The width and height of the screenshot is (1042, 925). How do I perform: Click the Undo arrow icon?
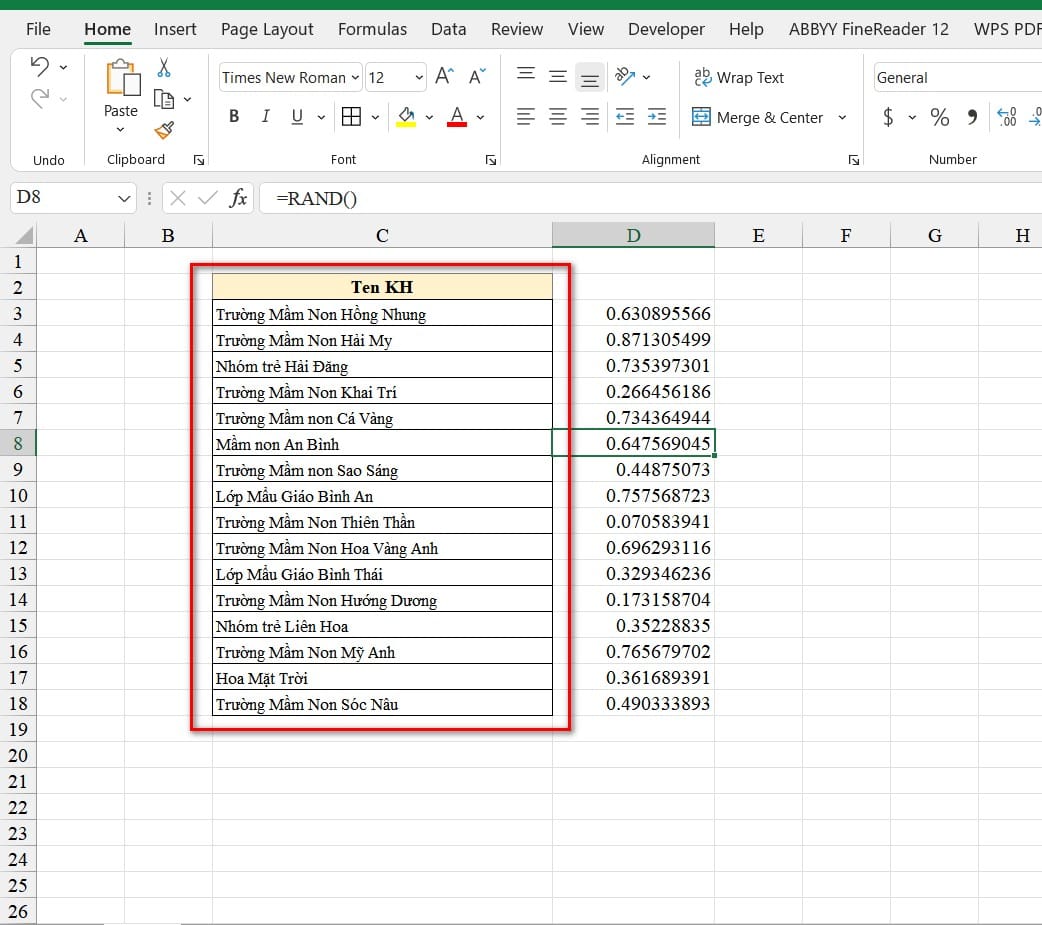tap(40, 67)
